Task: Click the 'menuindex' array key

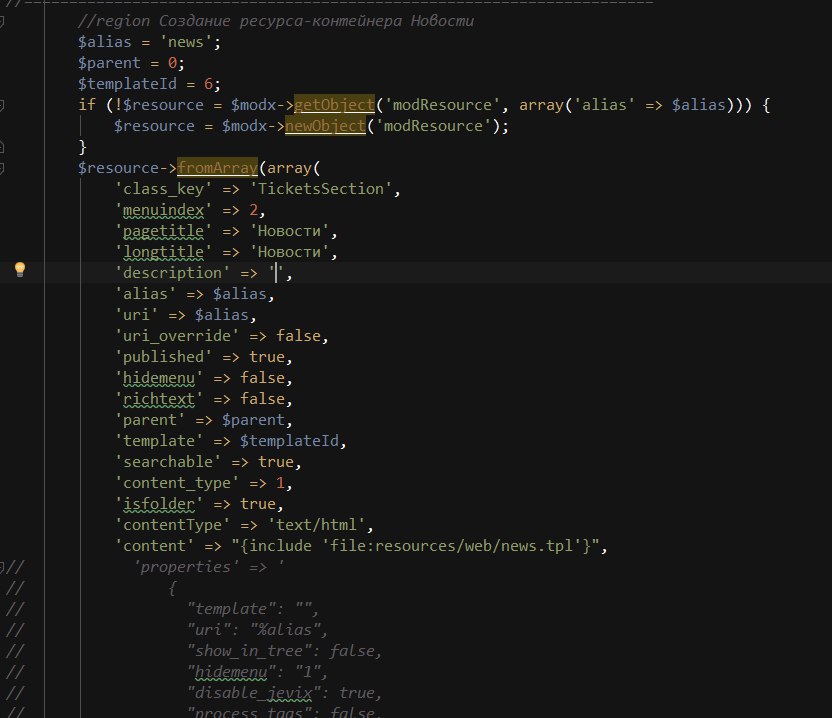Action: [163, 210]
